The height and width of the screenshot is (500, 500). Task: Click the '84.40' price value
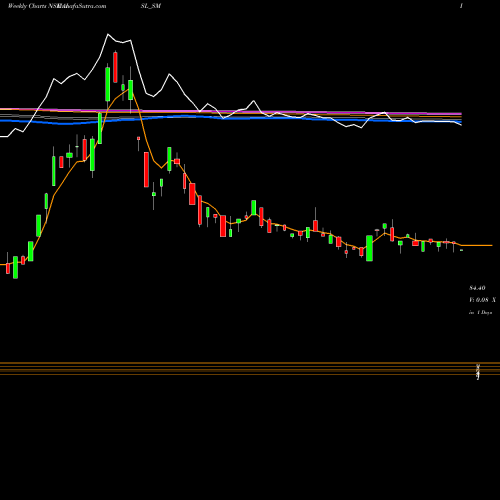(x=477, y=288)
